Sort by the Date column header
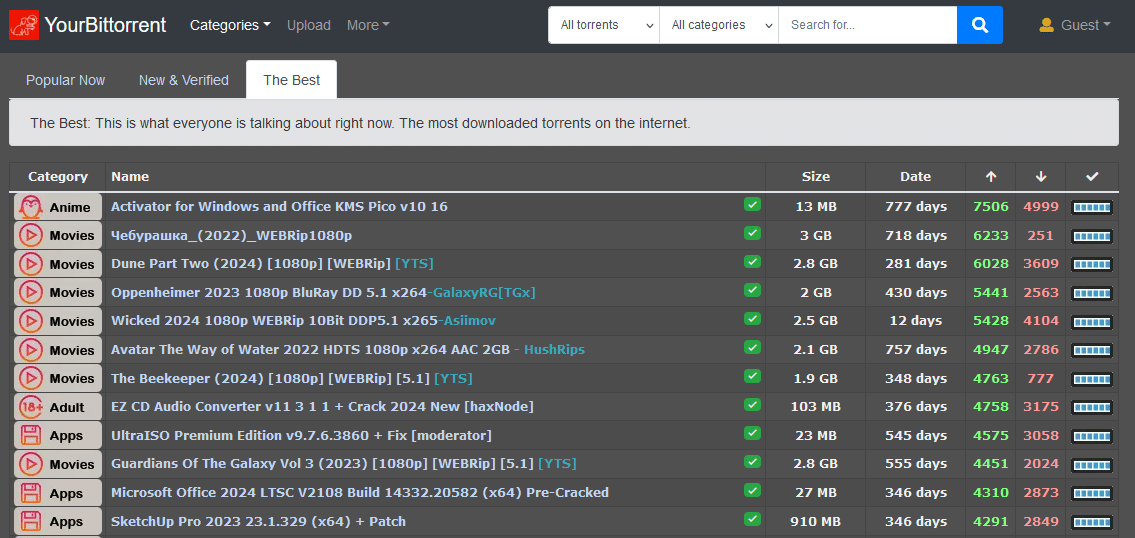1135x538 pixels. point(916,177)
